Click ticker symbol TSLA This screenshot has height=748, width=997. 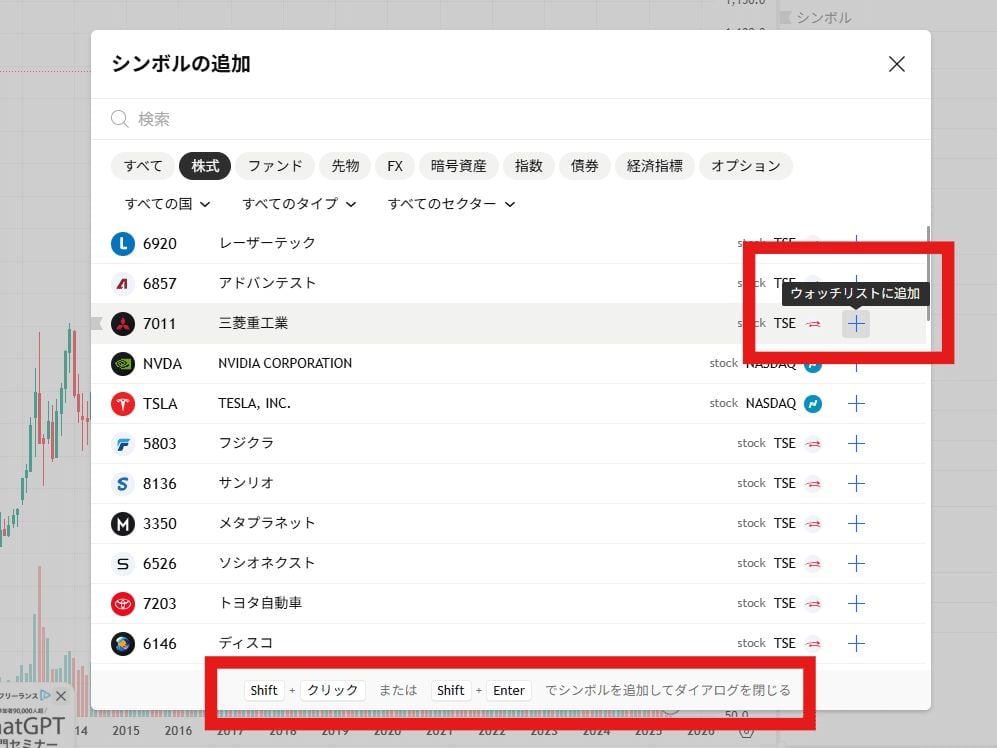click(160, 404)
